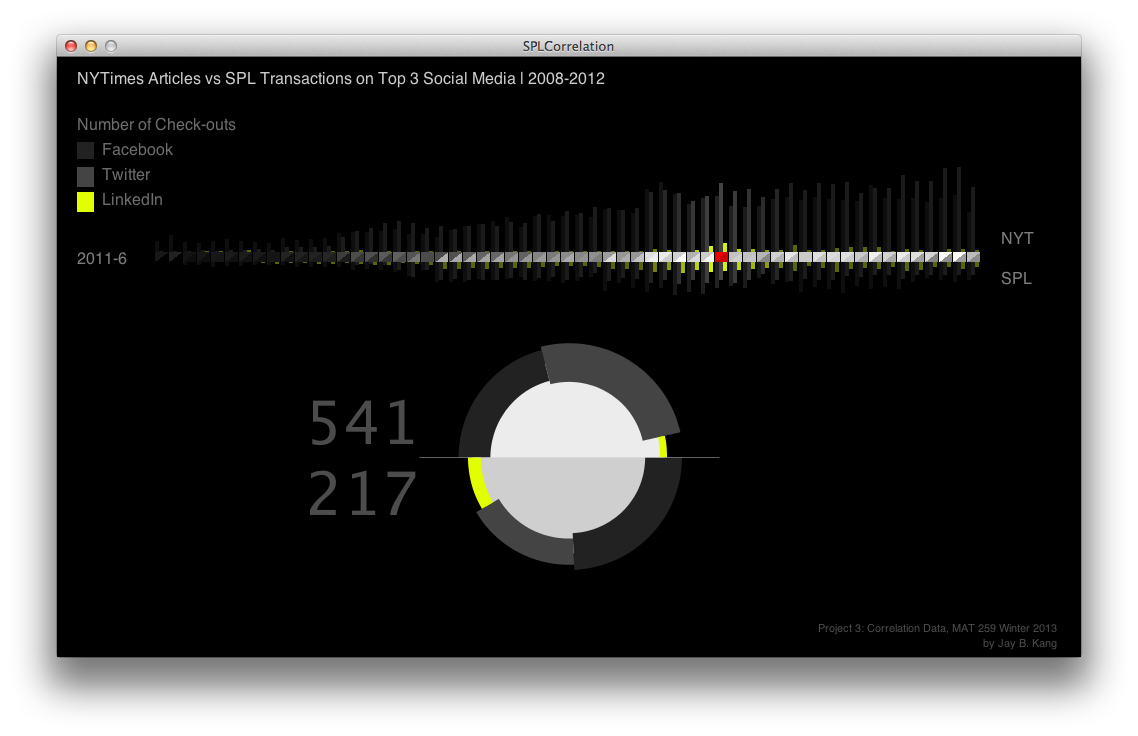1138x736 pixels.
Task: Click the 541 article count number
Action: (362, 424)
